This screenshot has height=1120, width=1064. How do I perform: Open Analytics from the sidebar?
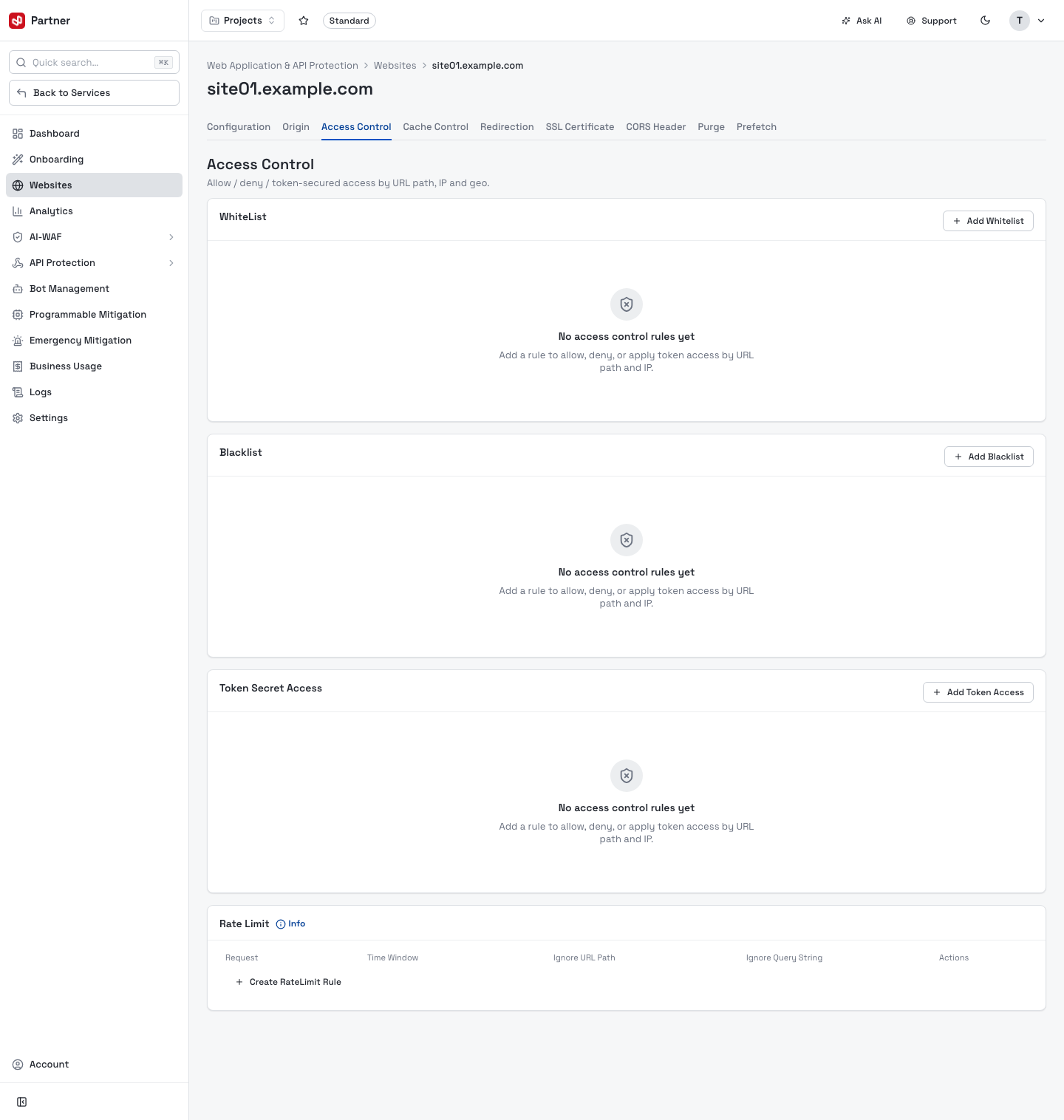tap(94, 211)
